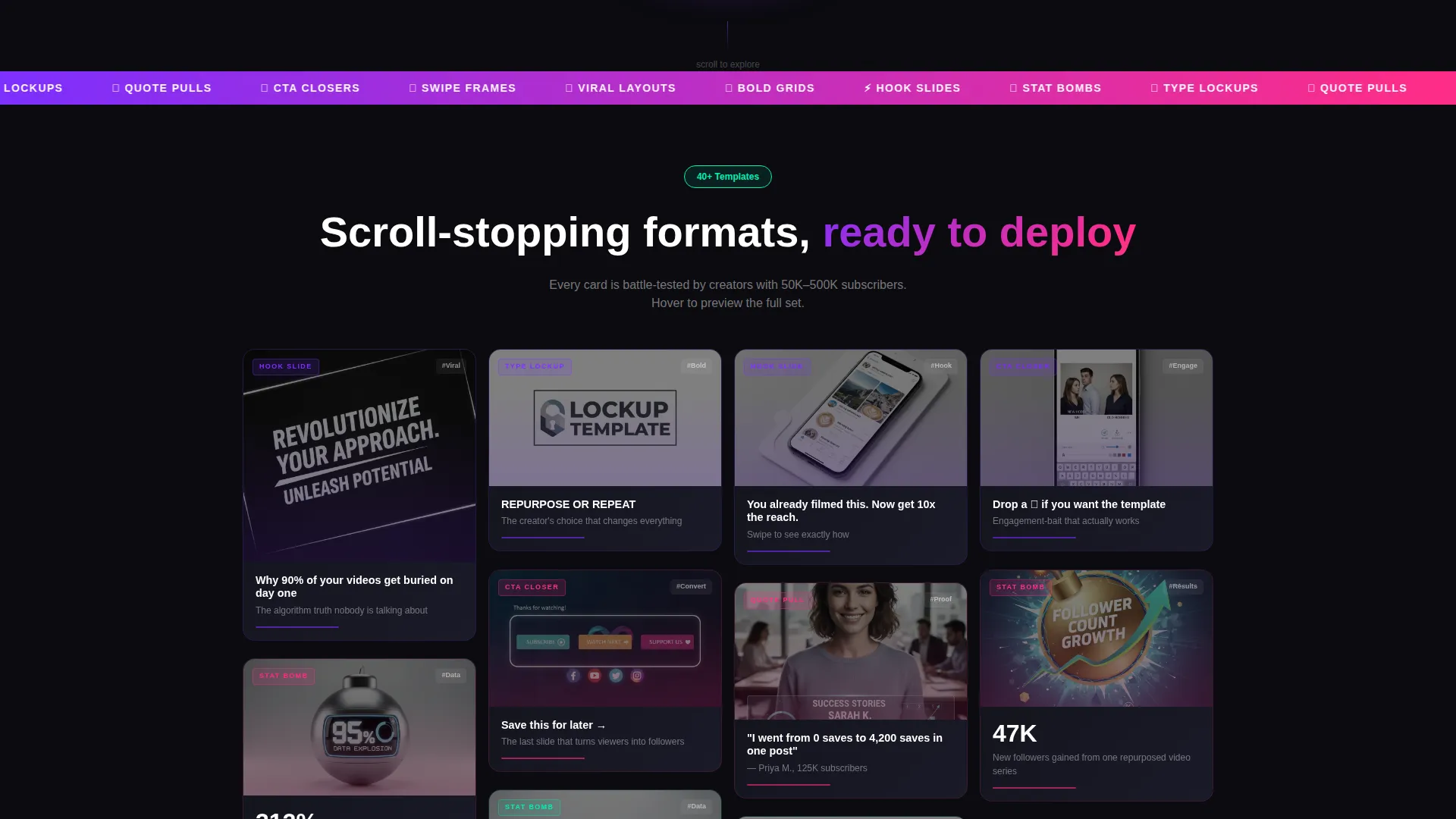Open the 'I went from 0 saves' quote
The width and height of the screenshot is (1456, 819).
845,744
